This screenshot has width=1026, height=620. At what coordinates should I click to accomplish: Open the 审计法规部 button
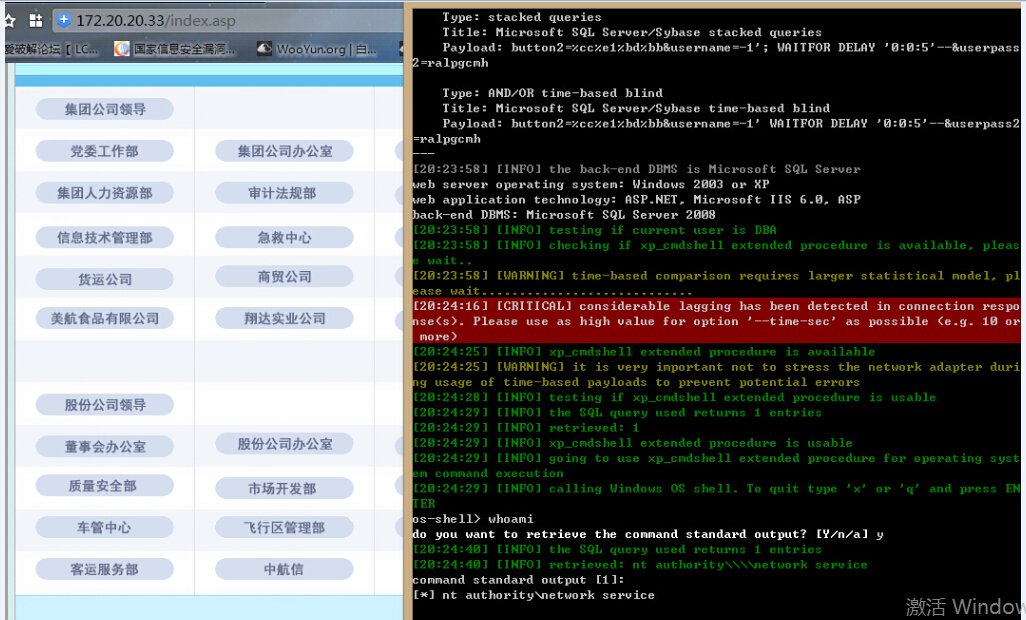click(x=285, y=193)
